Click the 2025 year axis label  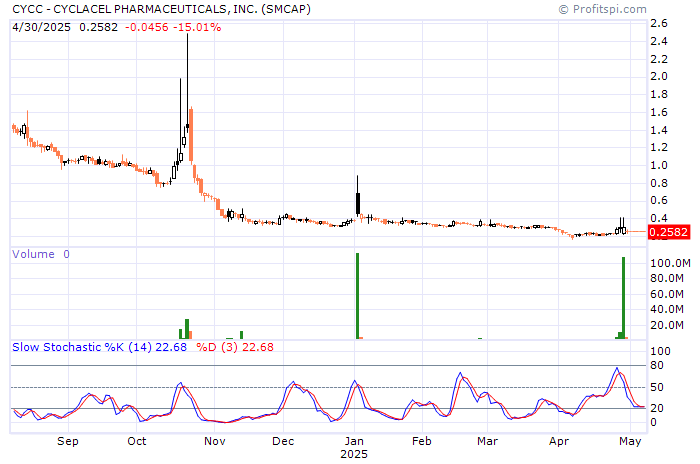(x=354, y=454)
